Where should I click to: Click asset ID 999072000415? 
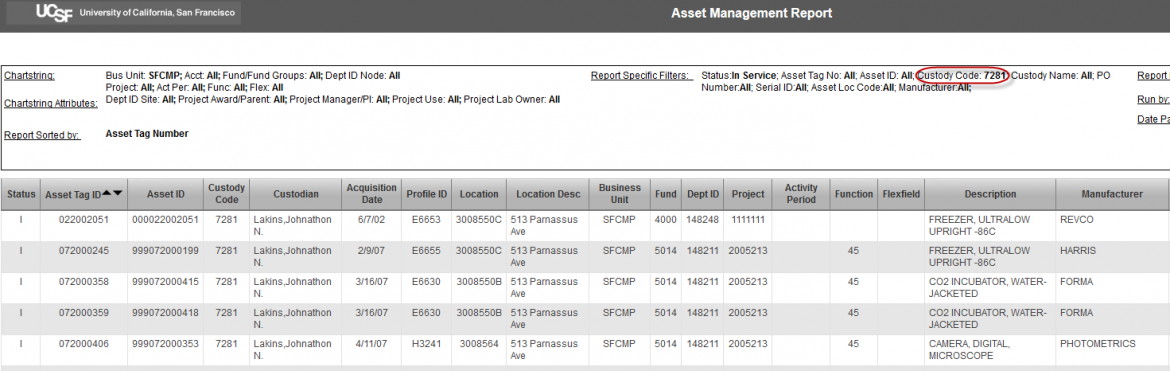[165, 282]
